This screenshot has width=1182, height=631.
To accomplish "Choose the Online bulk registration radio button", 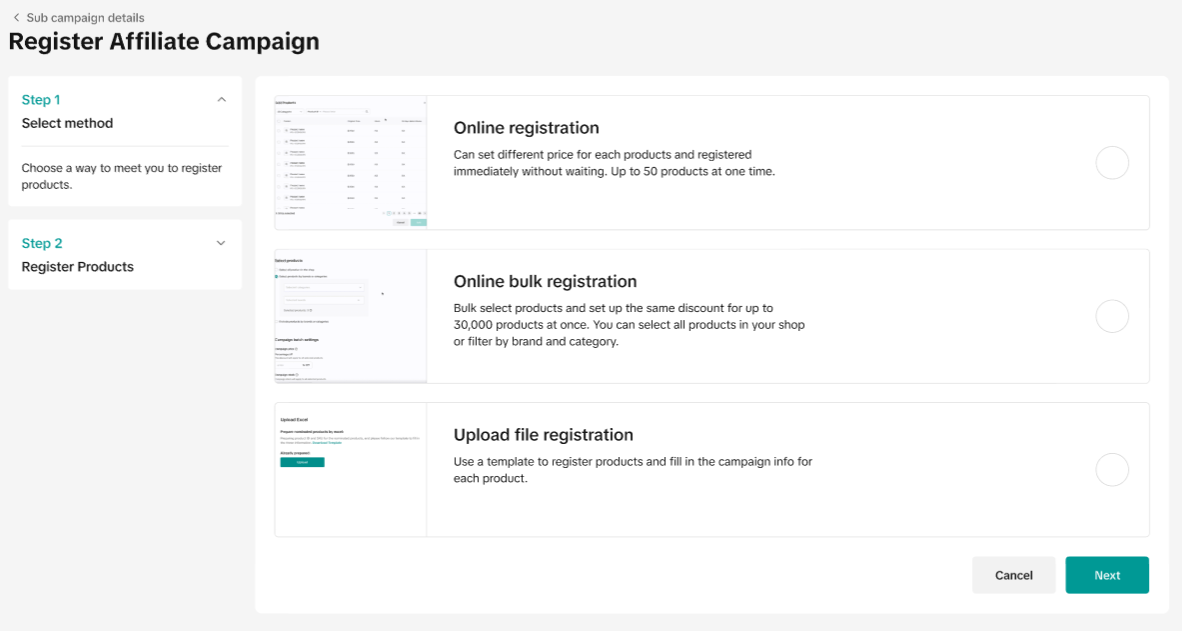I will click(1112, 316).
